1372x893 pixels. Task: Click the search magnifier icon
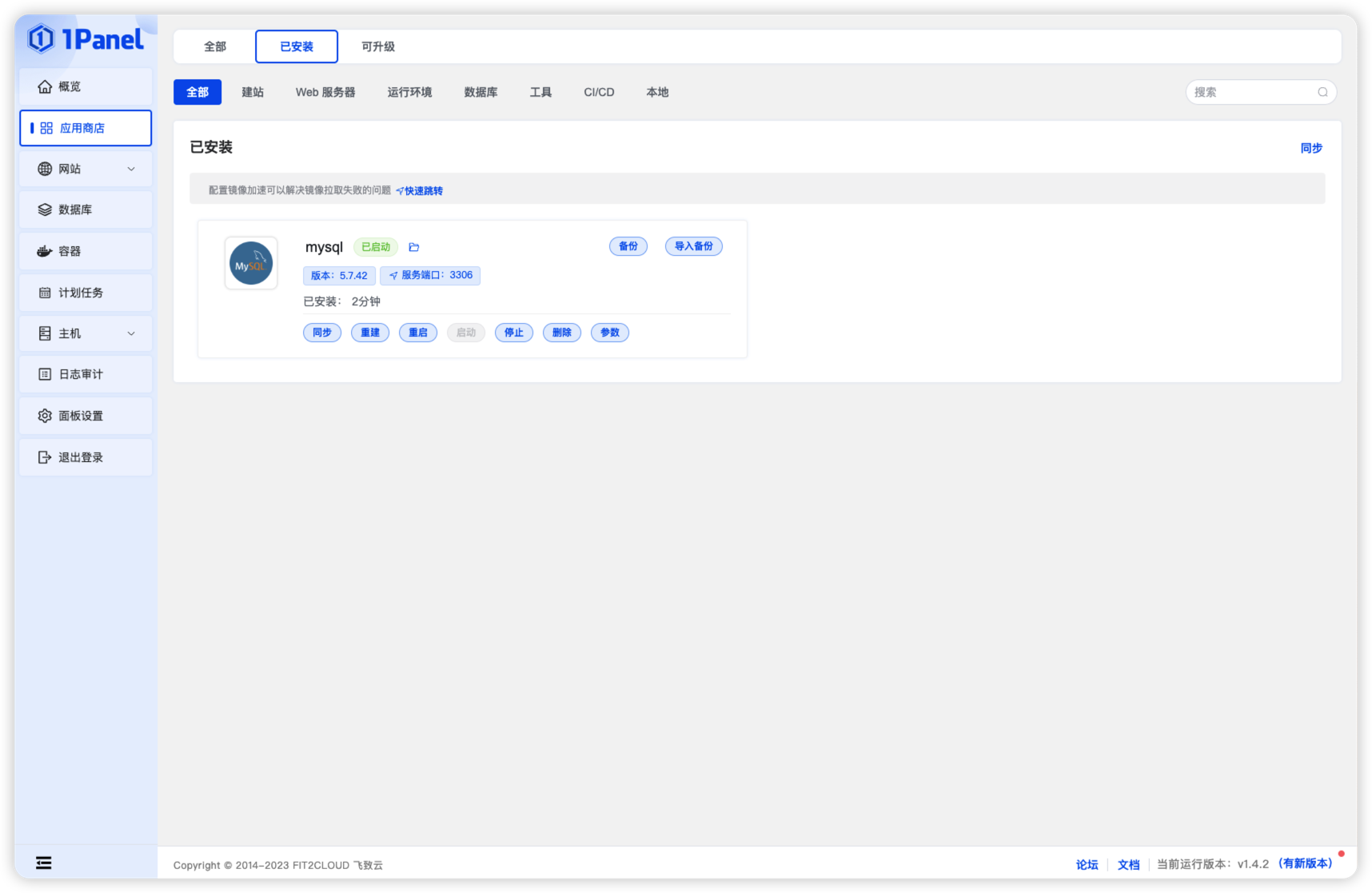pyautogui.click(x=1322, y=93)
